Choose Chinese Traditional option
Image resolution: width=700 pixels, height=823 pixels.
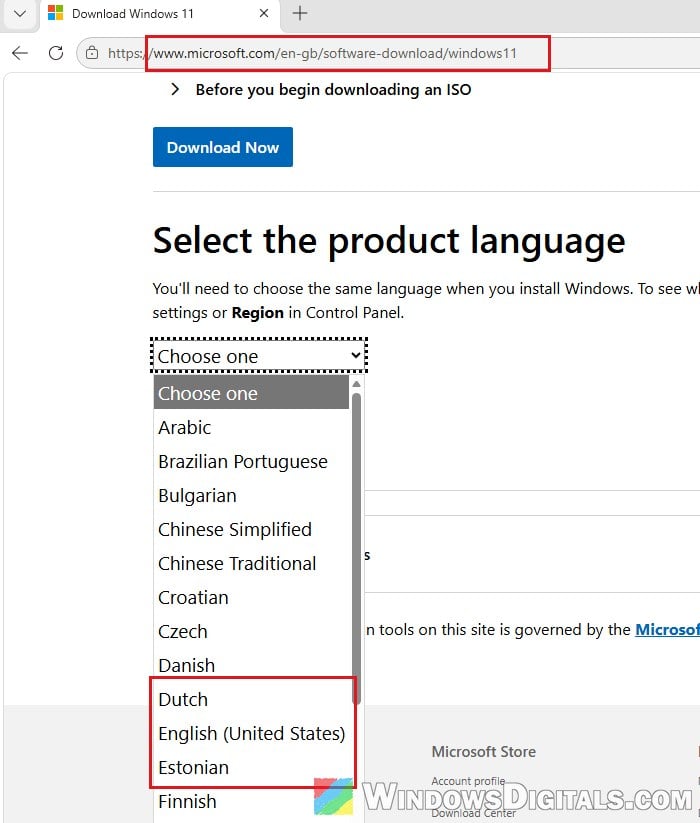tap(251, 563)
